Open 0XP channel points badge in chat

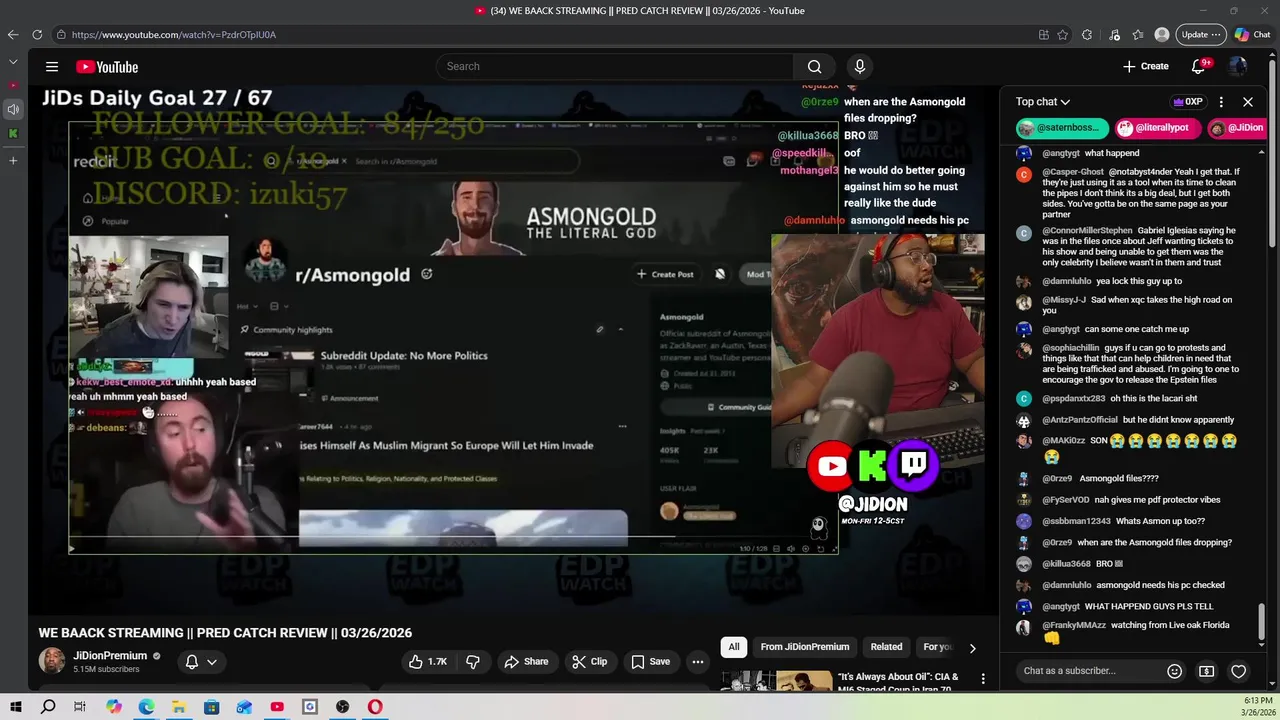click(1187, 102)
